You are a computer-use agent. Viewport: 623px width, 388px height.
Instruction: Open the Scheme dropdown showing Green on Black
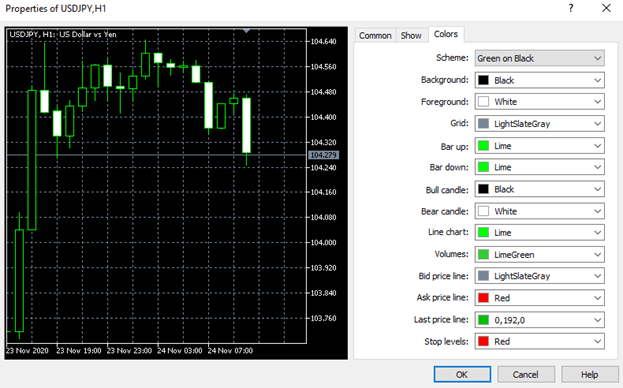(540, 58)
